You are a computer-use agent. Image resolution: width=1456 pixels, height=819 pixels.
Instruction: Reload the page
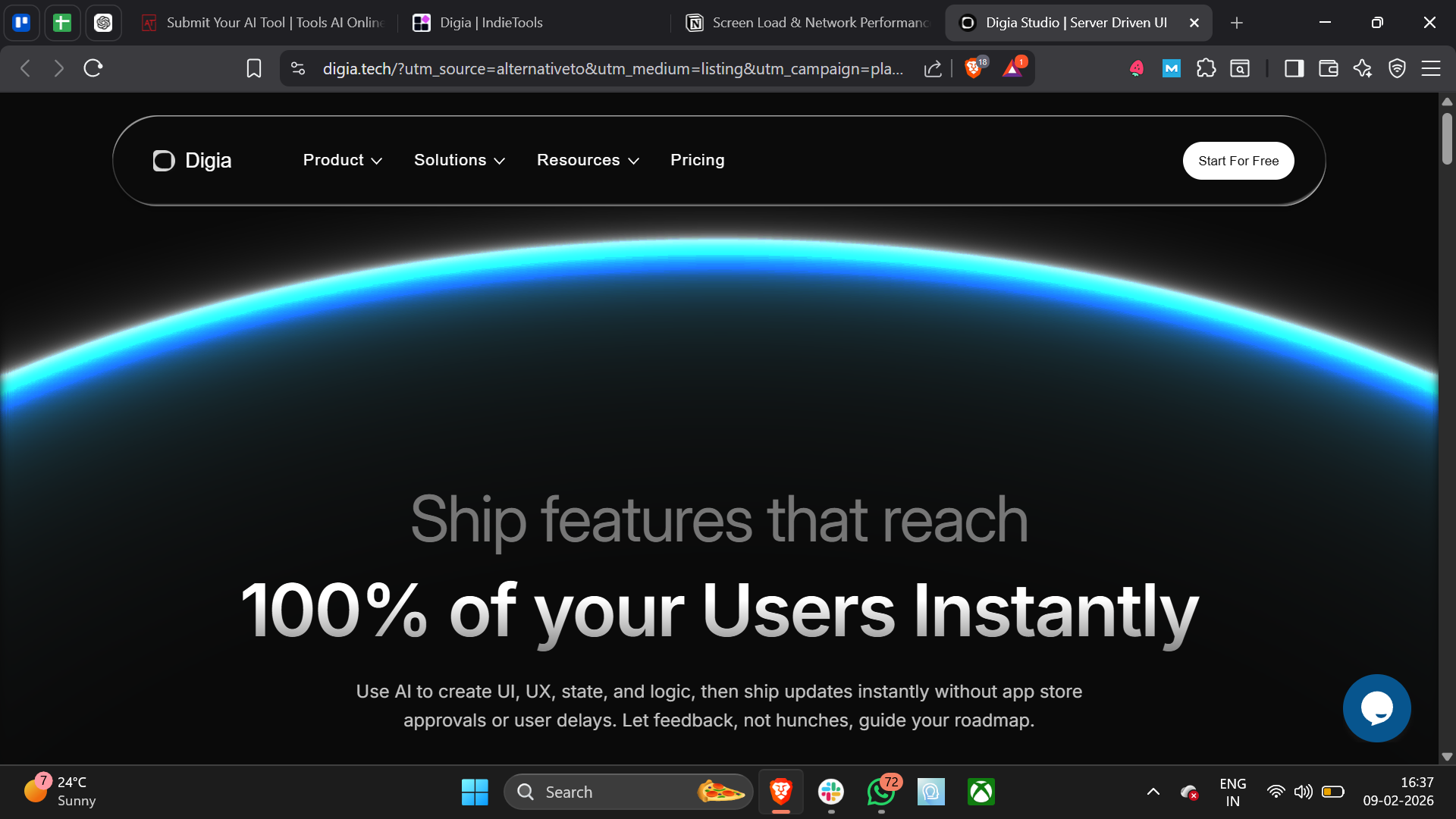[x=93, y=68]
